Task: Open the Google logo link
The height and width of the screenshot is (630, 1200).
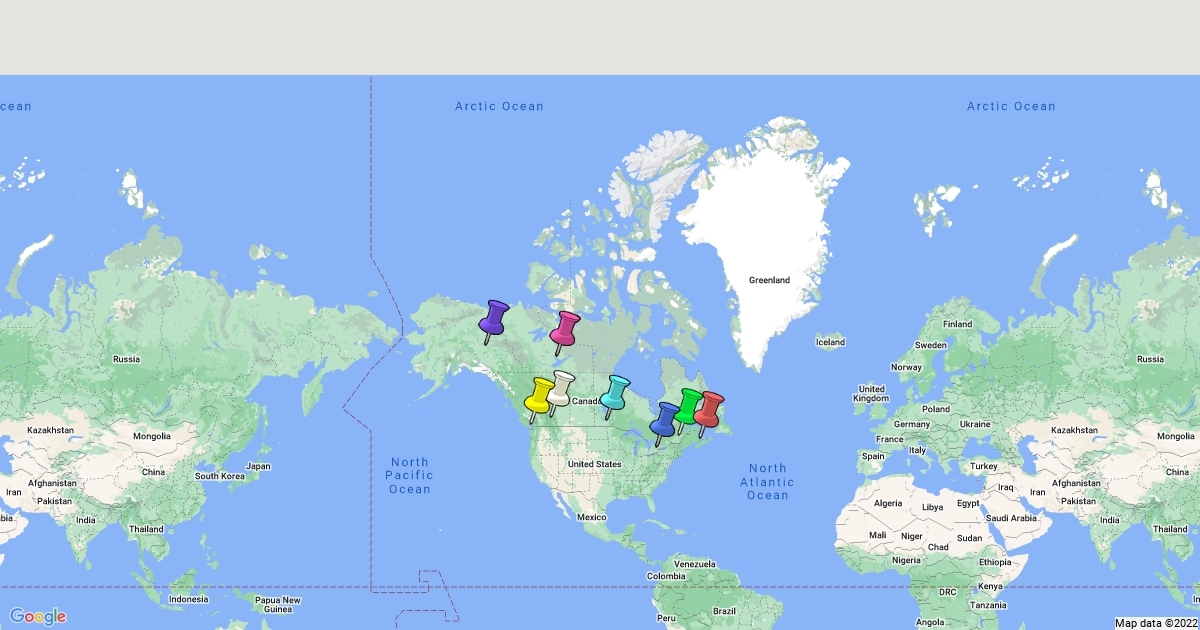Action: (38, 616)
